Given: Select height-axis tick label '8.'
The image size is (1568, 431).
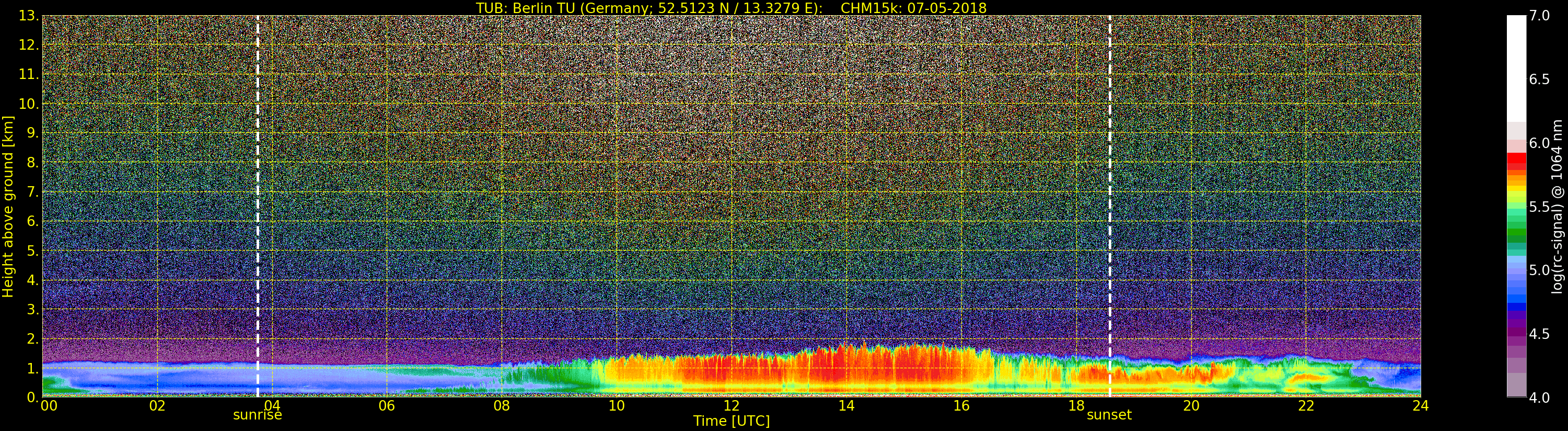Looking at the screenshot, I should pyautogui.click(x=33, y=163).
